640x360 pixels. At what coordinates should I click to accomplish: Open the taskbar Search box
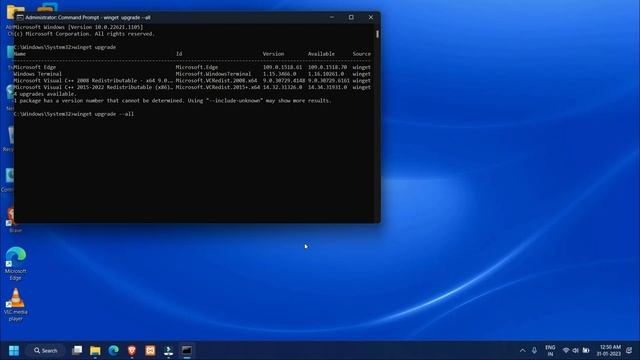click(x=46, y=351)
